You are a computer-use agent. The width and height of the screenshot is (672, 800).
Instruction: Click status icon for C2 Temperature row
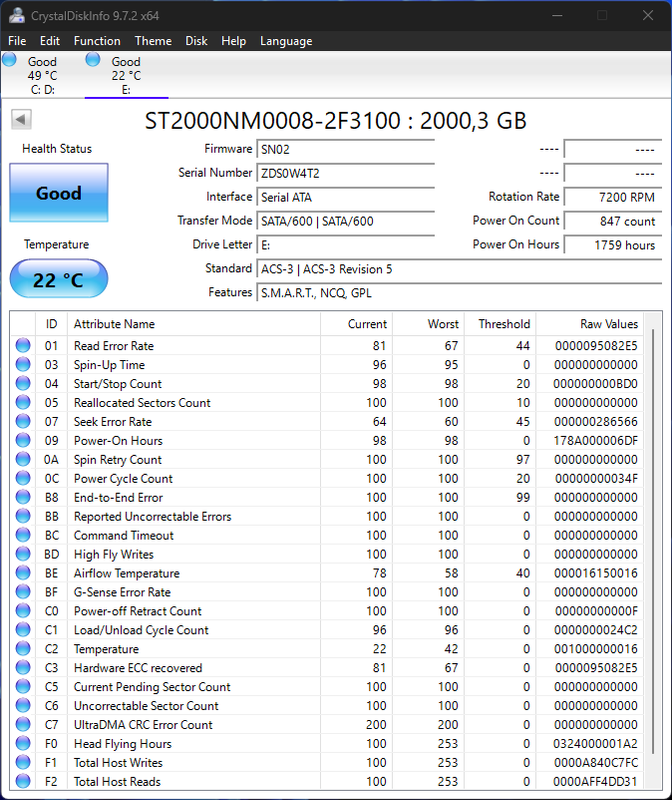click(x=23, y=648)
